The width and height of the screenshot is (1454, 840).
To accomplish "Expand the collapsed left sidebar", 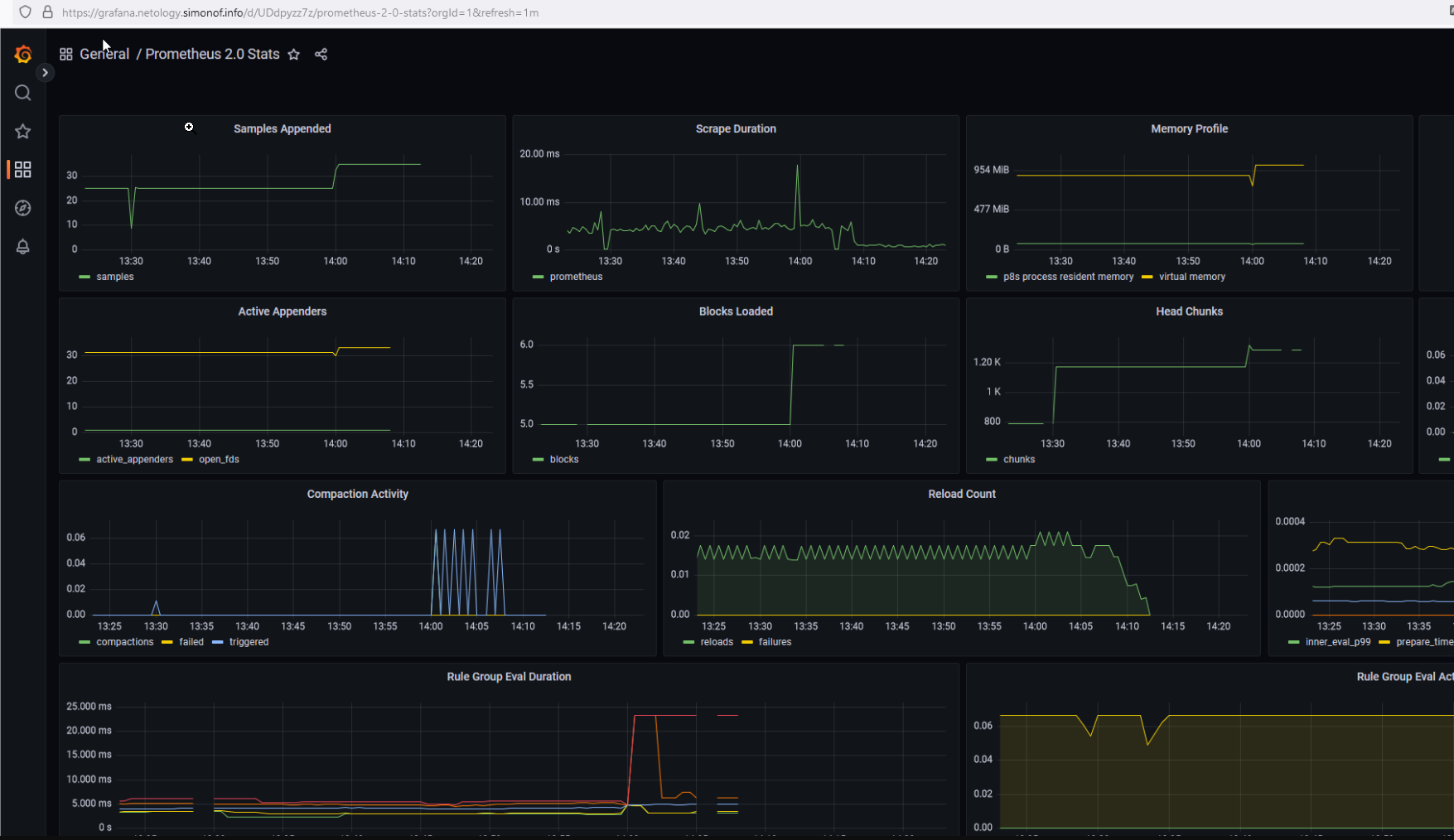I will point(45,72).
